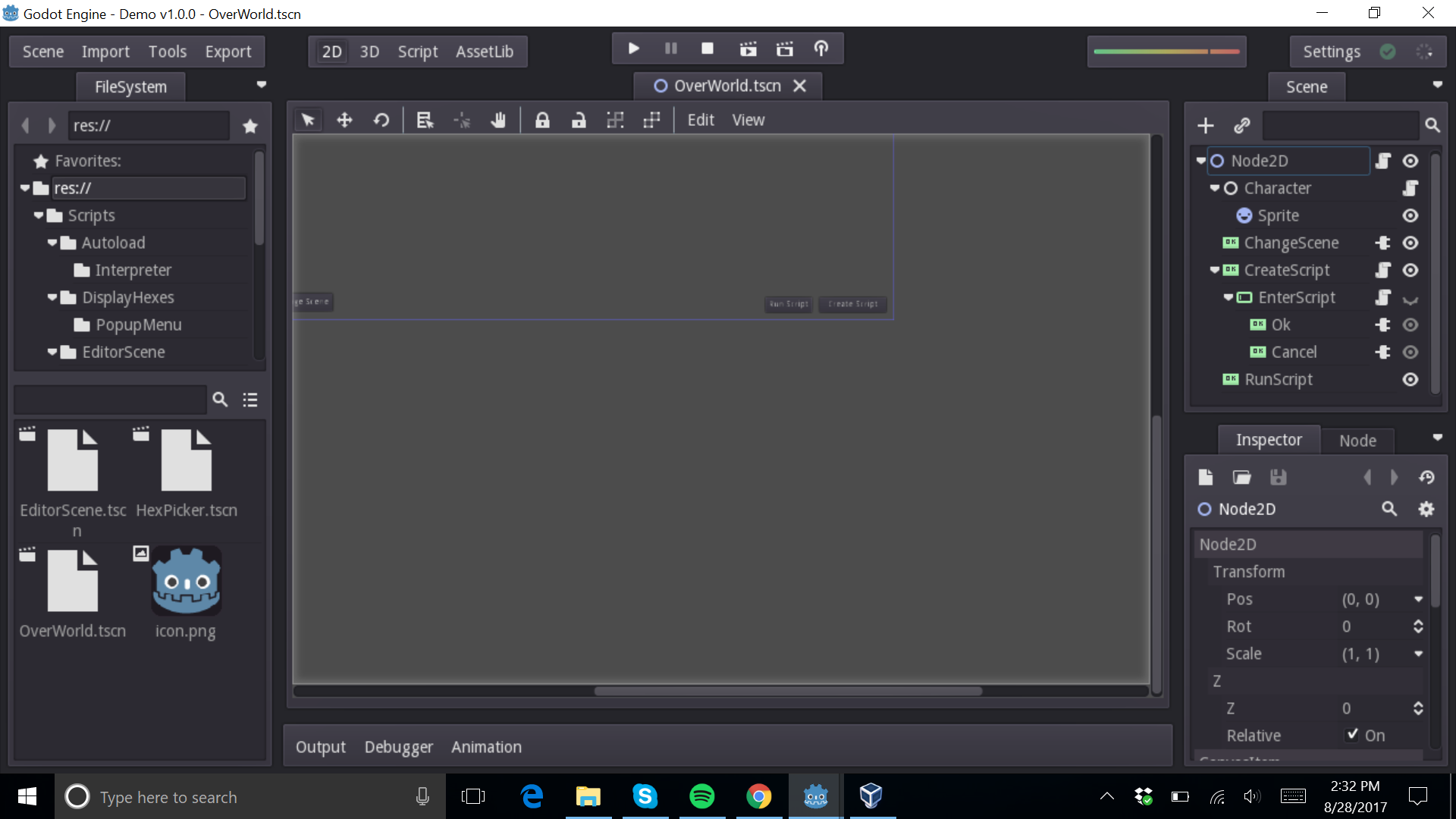The image size is (1456, 819).
Task: Click the horizontal viewport scrollbar
Action: tap(787, 691)
